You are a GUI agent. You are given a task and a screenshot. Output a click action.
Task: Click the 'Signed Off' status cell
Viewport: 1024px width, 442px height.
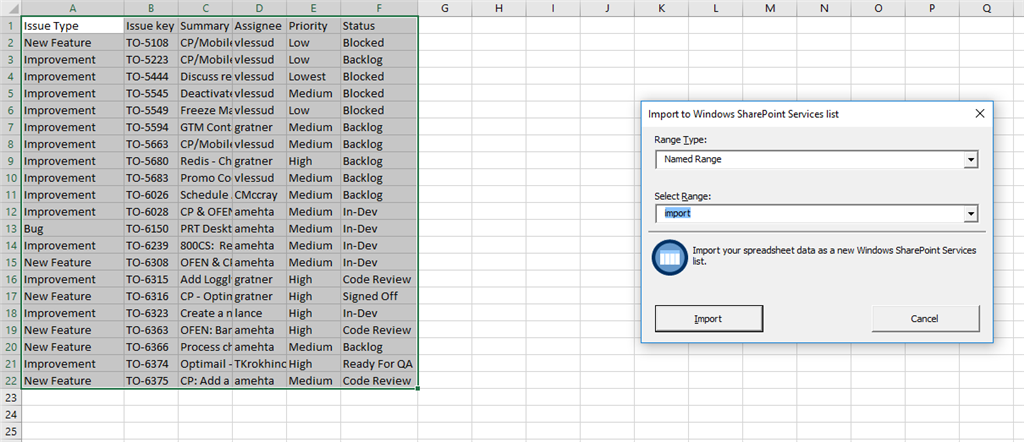pyautogui.click(x=379, y=296)
